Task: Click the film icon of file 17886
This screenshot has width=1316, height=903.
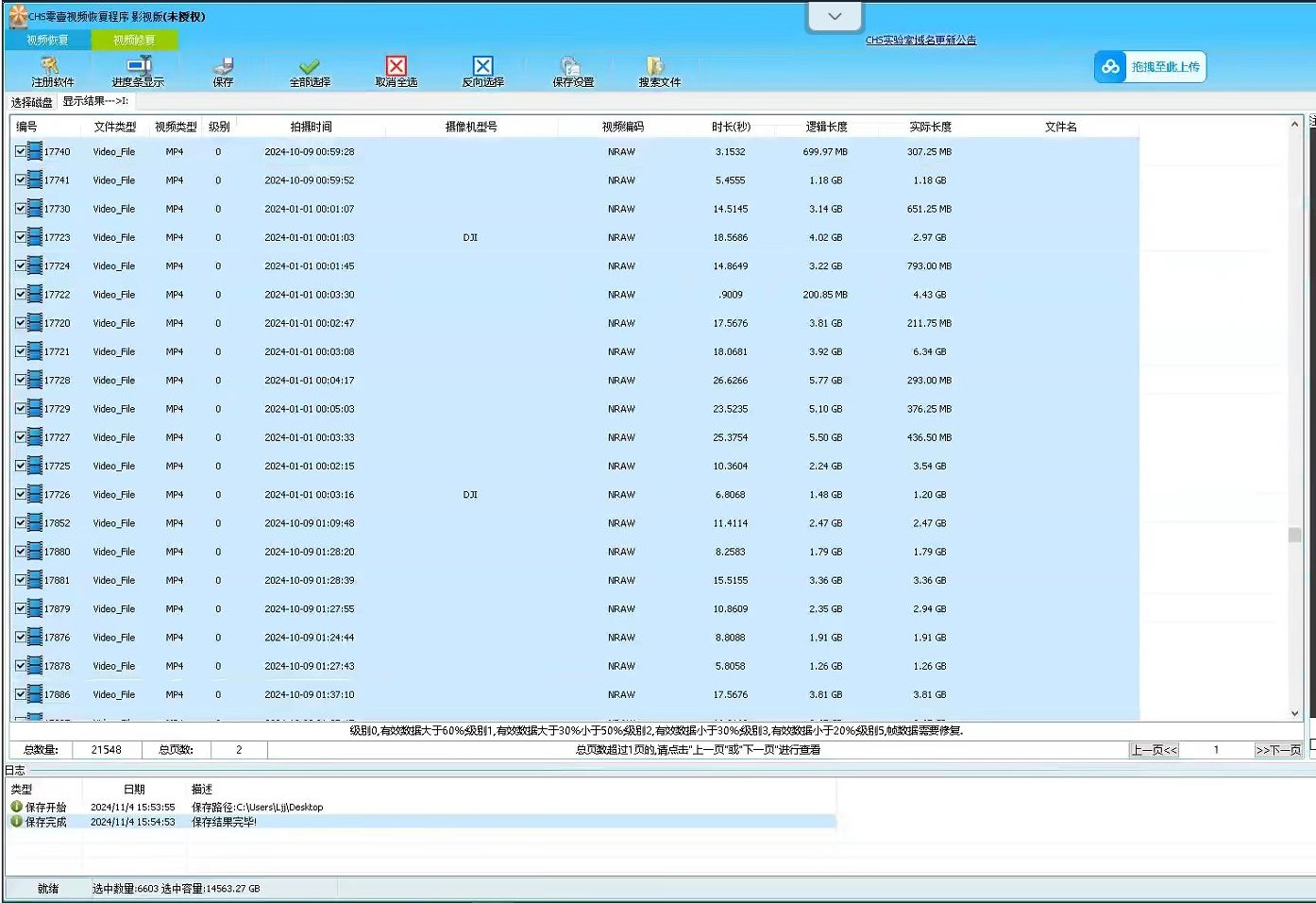Action: point(35,694)
